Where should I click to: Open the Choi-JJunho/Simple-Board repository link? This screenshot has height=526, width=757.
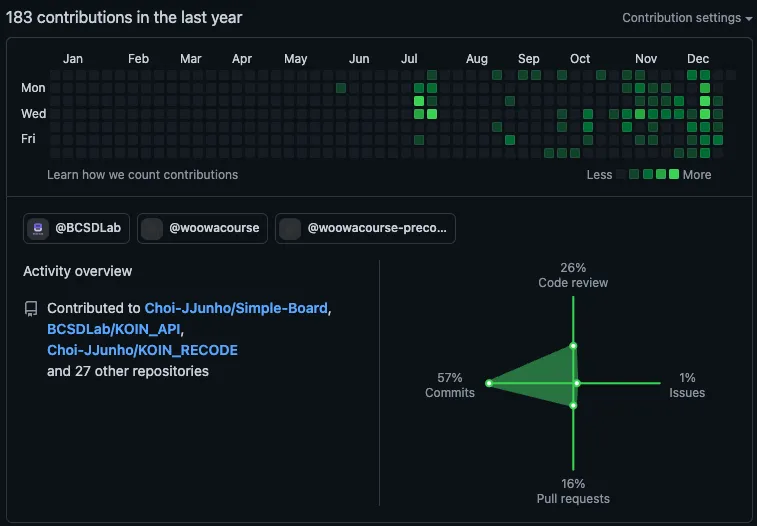click(236, 308)
